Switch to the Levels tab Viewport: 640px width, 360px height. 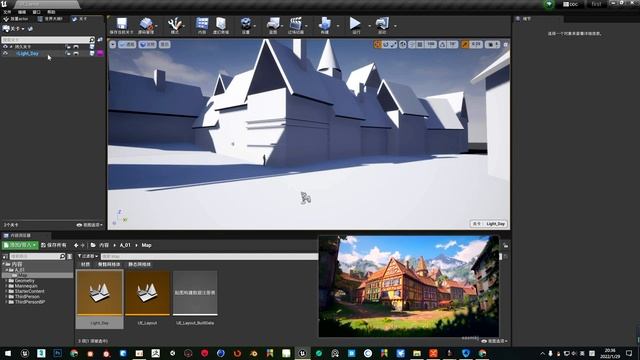80,19
